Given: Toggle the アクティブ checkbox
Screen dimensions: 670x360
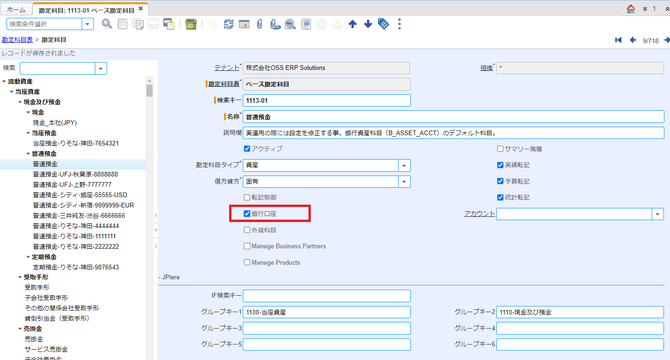Looking at the screenshot, I should (247, 149).
